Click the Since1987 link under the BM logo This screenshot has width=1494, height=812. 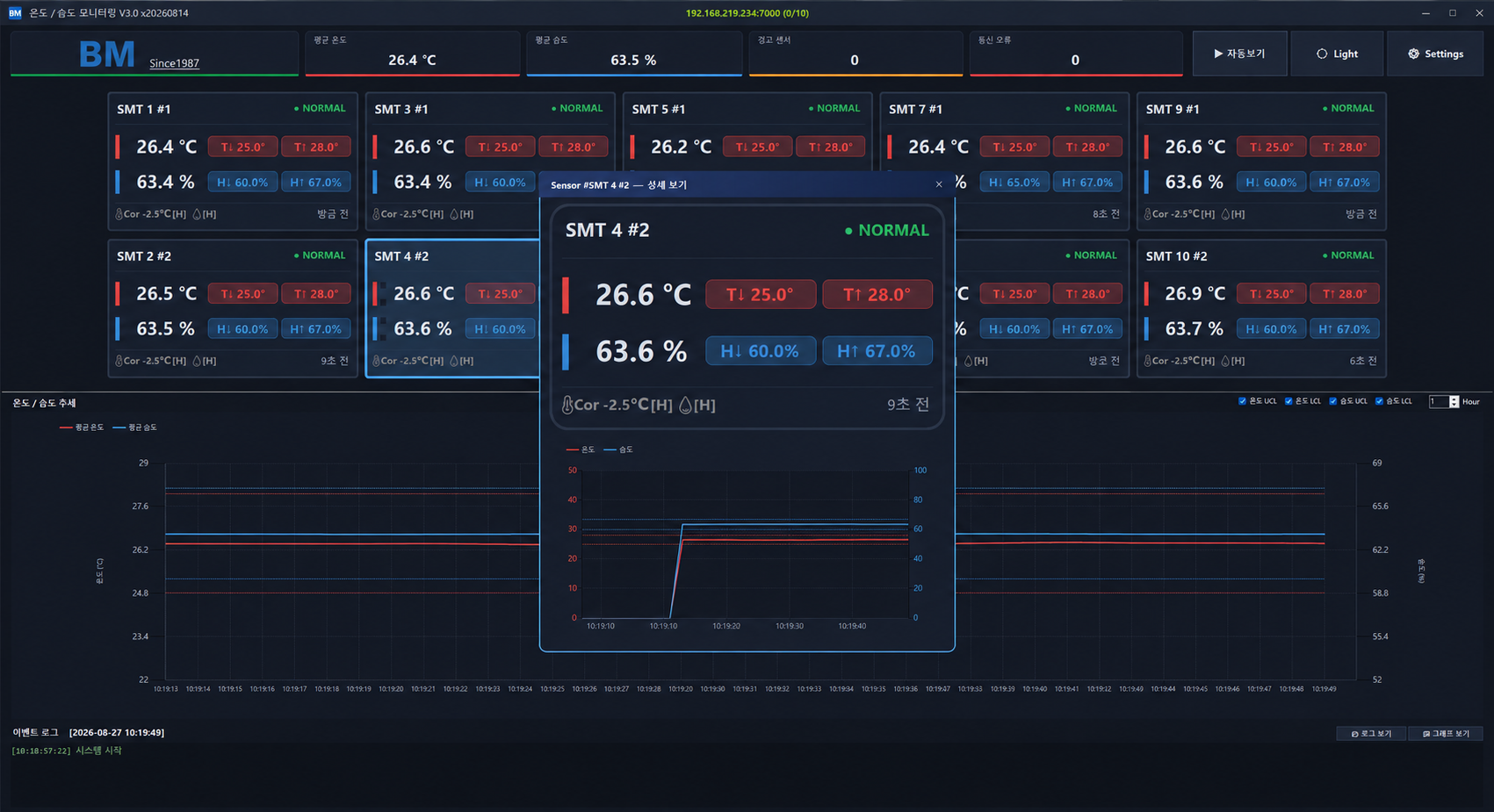coord(174,63)
